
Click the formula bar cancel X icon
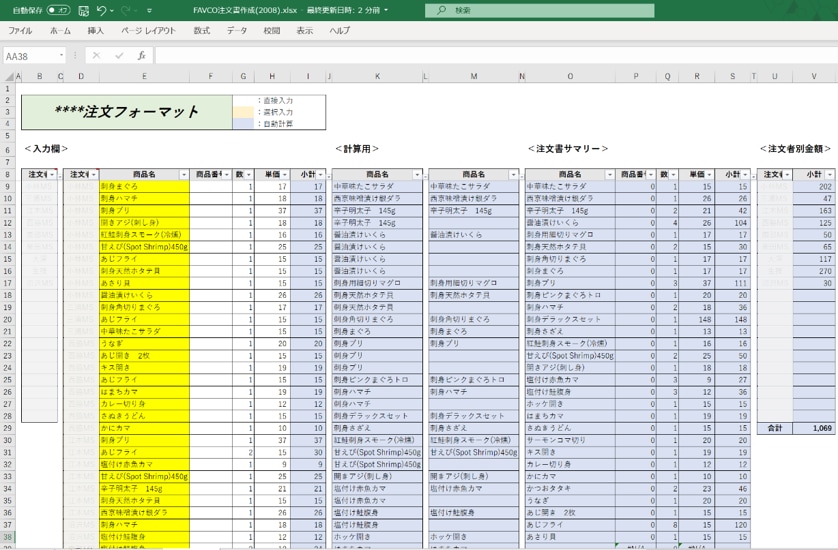[x=96, y=56]
